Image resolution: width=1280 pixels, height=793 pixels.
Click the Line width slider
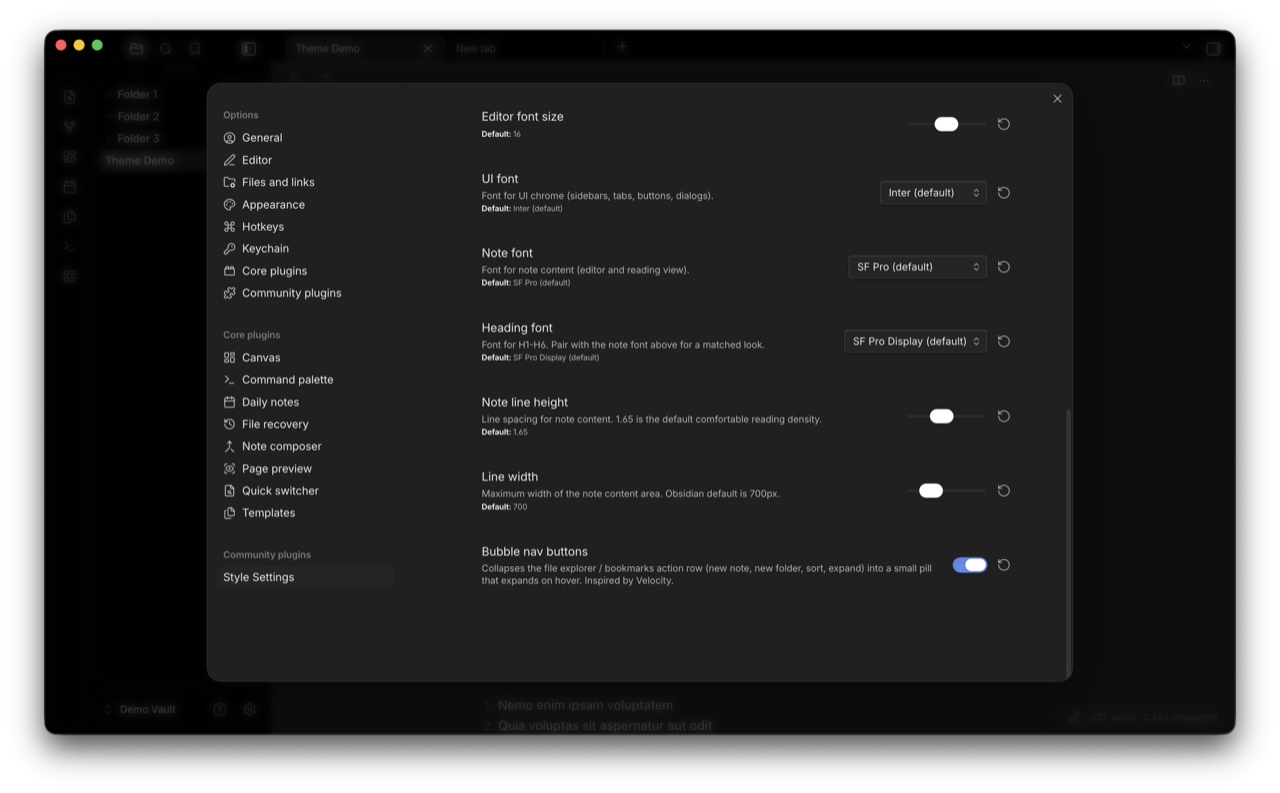[946, 490]
